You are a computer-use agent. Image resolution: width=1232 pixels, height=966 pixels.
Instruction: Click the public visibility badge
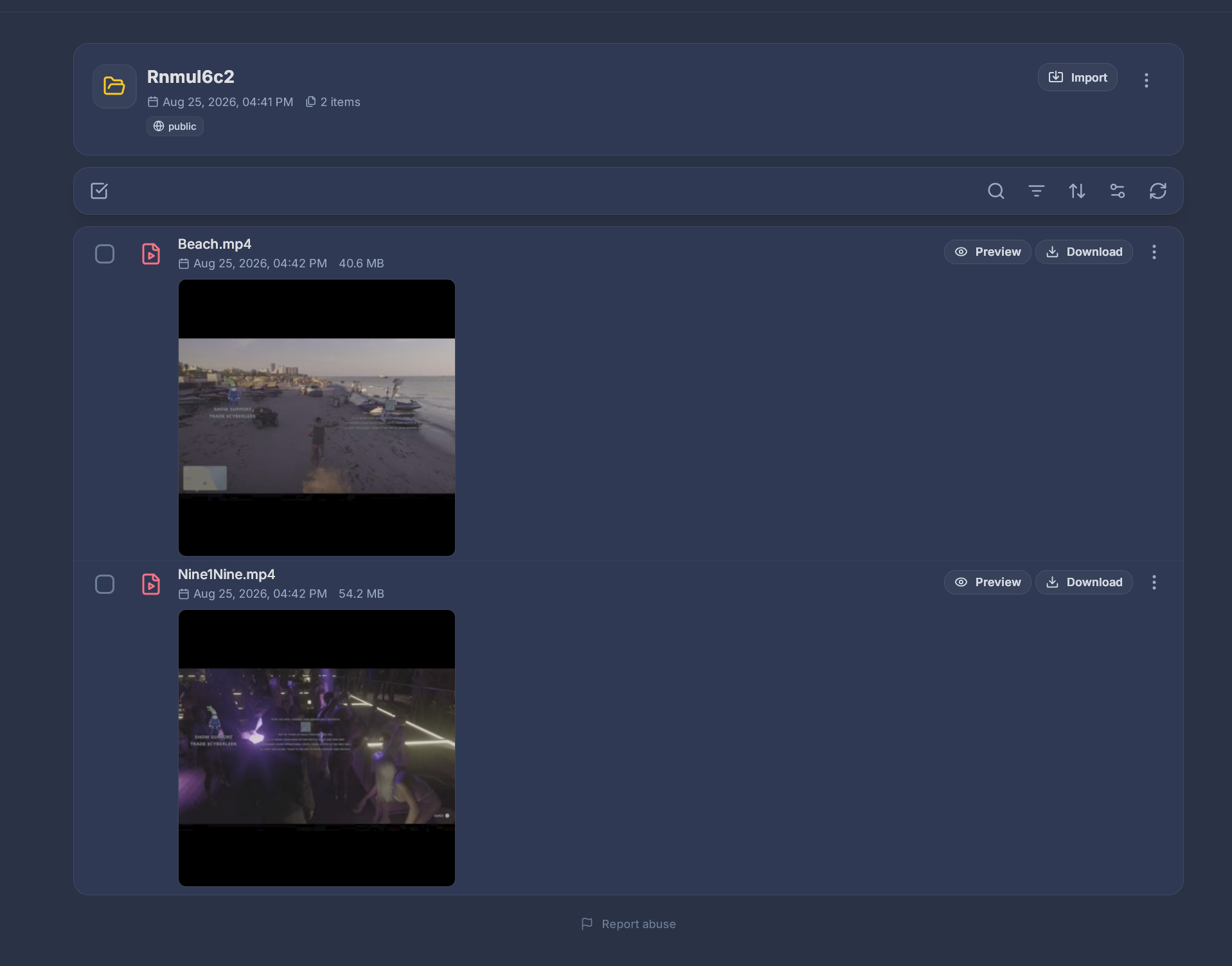[175, 127]
